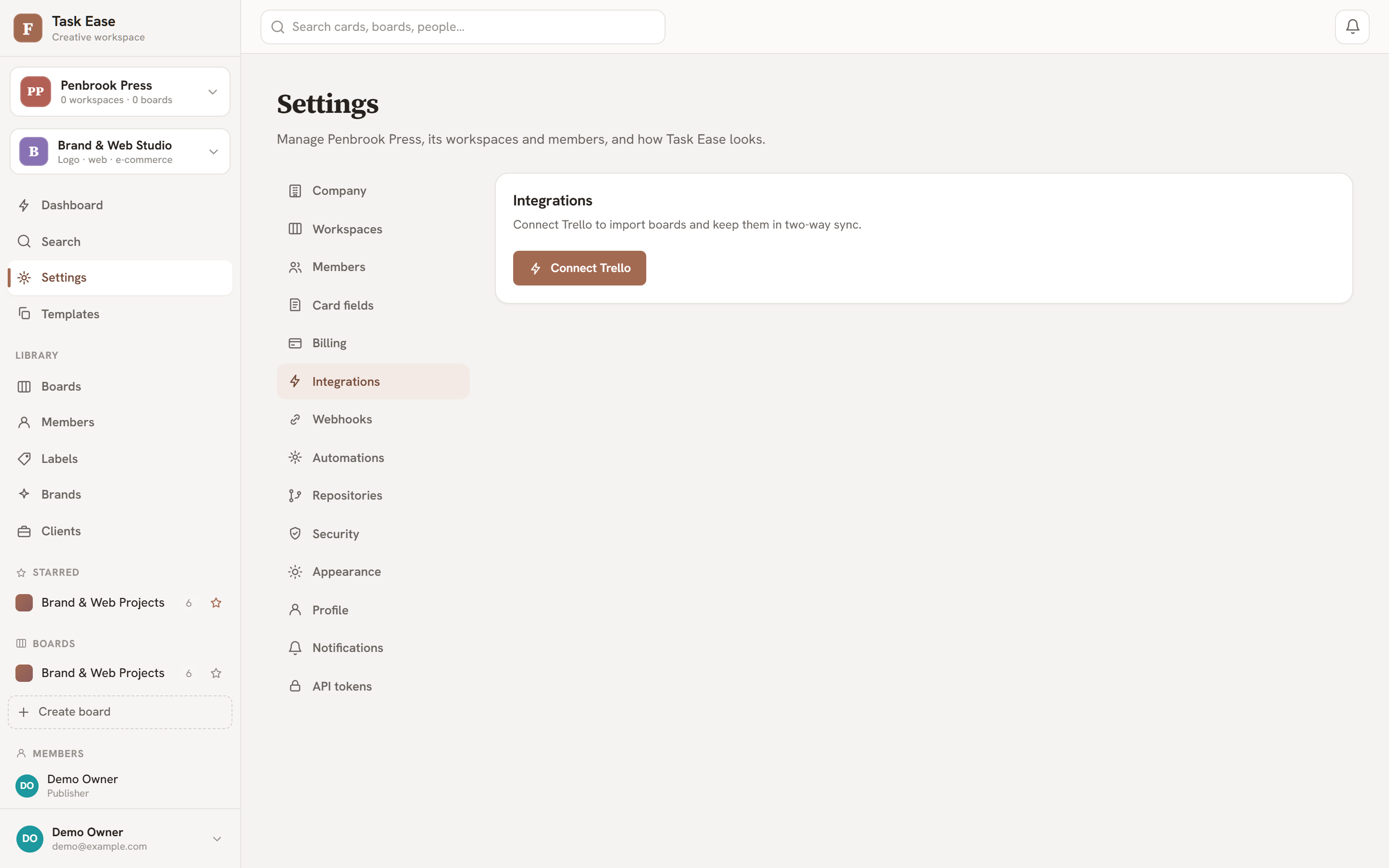The height and width of the screenshot is (868, 1389).
Task: Click the Company building icon
Action: (x=295, y=190)
